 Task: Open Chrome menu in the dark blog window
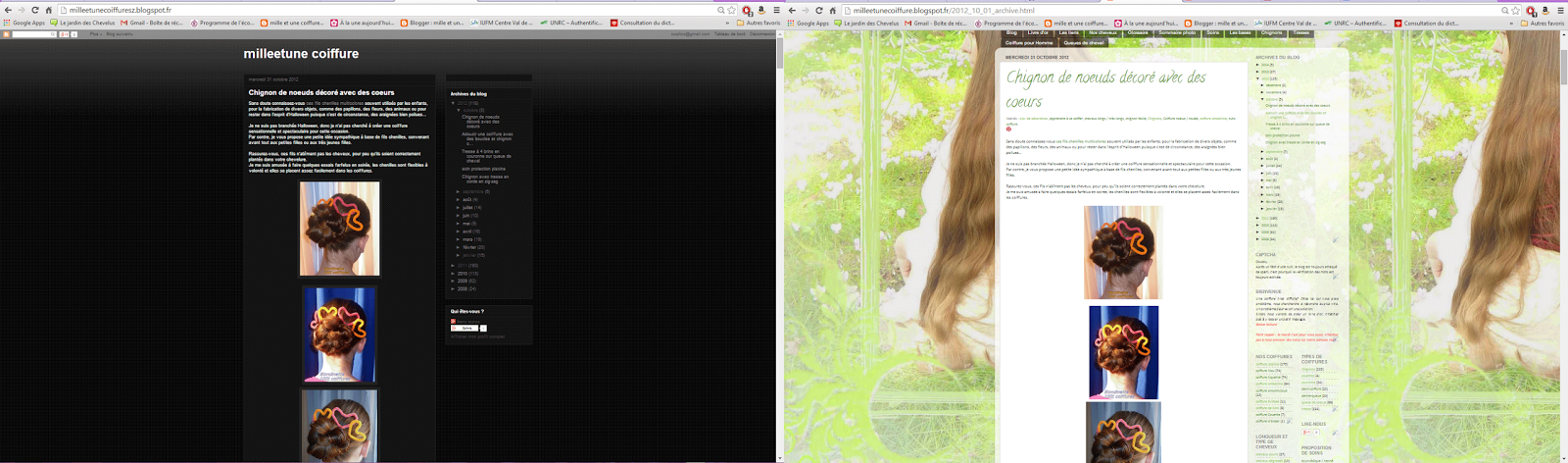pos(776,10)
